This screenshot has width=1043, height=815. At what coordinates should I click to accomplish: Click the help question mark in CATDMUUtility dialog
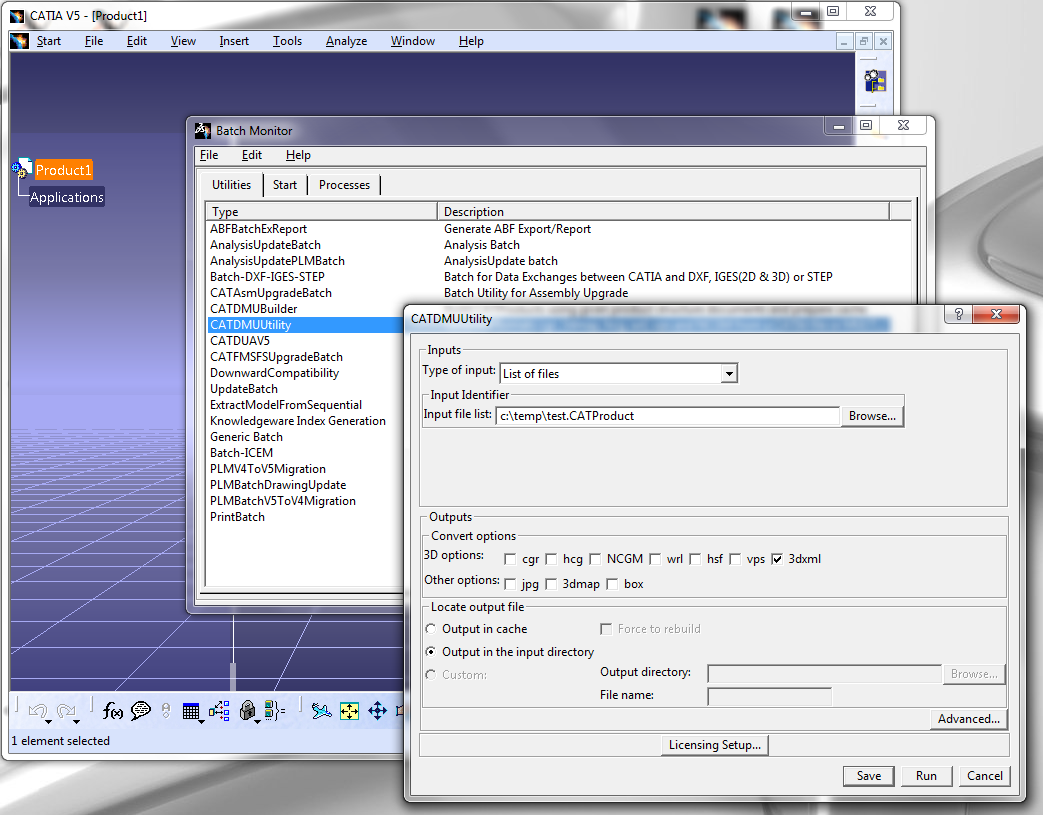pos(959,314)
